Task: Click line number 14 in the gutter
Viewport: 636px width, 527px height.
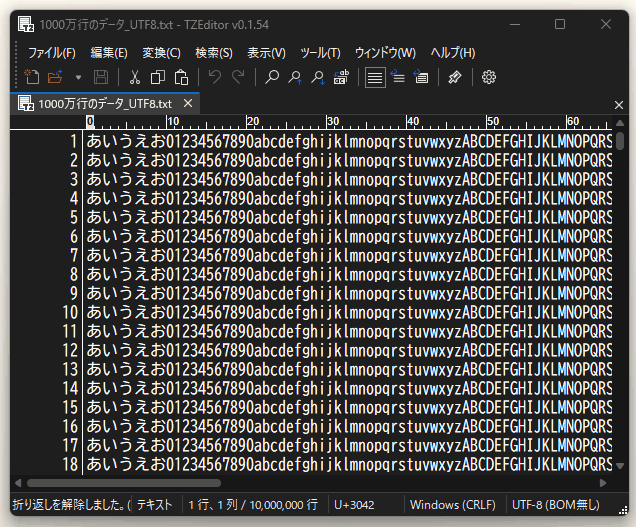Action: coord(70,388)
